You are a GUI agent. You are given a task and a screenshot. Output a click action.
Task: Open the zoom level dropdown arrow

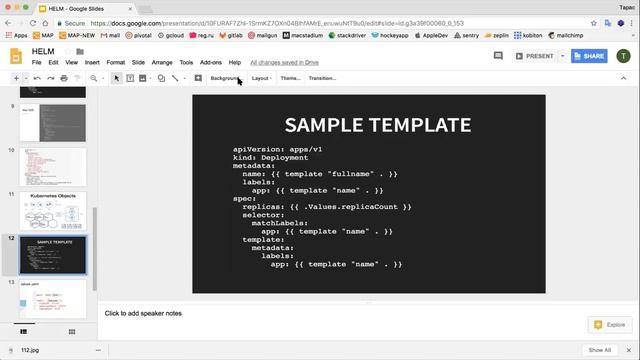tap(103, 78)
